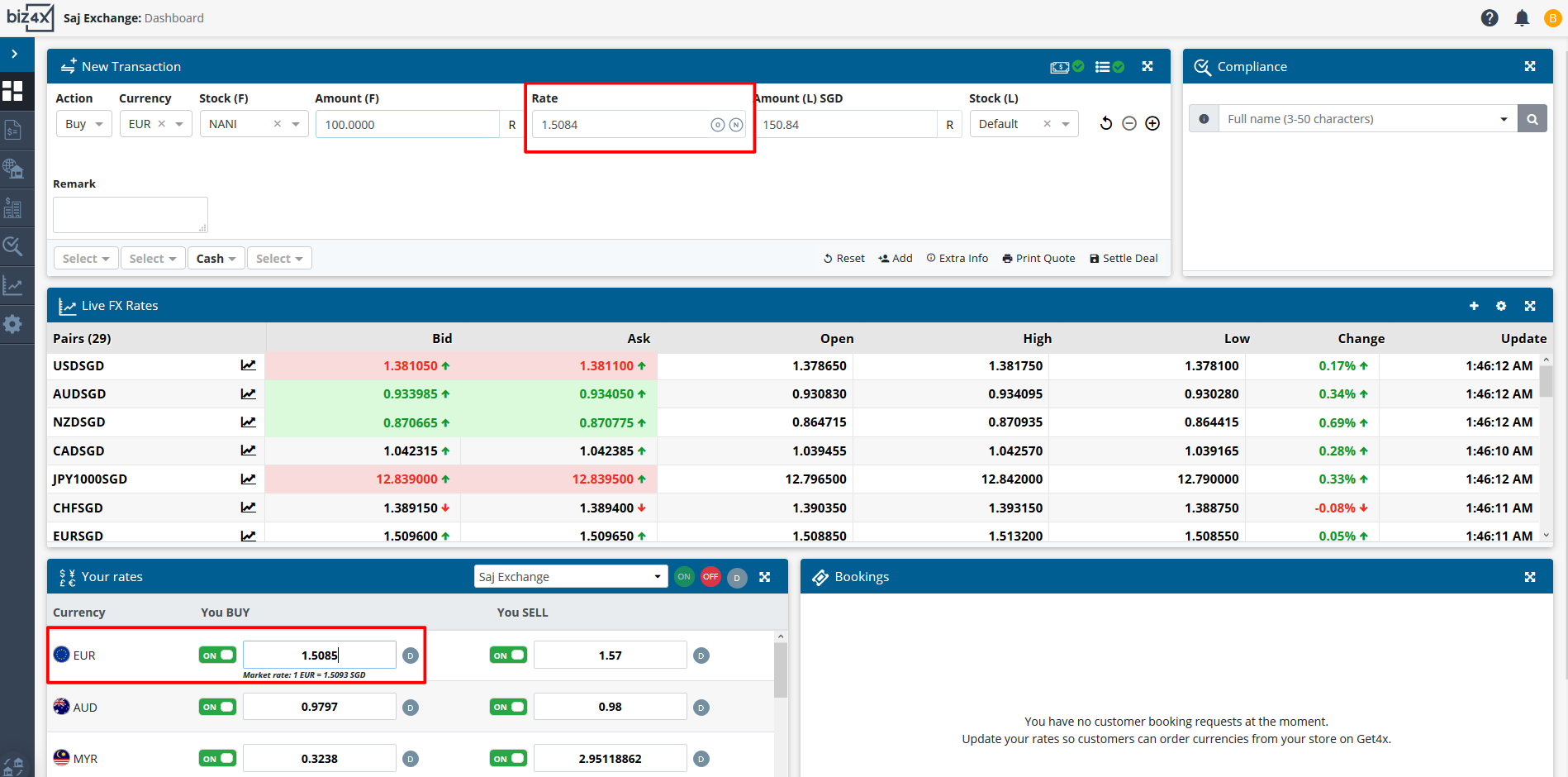Open the Stock (F) NANI dropdown
Viewport: 1568px width, 777px height.
point(254,124)
